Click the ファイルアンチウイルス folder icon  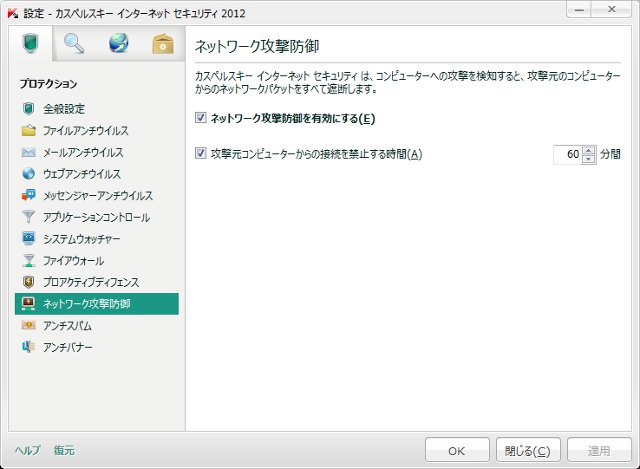pos(28,130)
